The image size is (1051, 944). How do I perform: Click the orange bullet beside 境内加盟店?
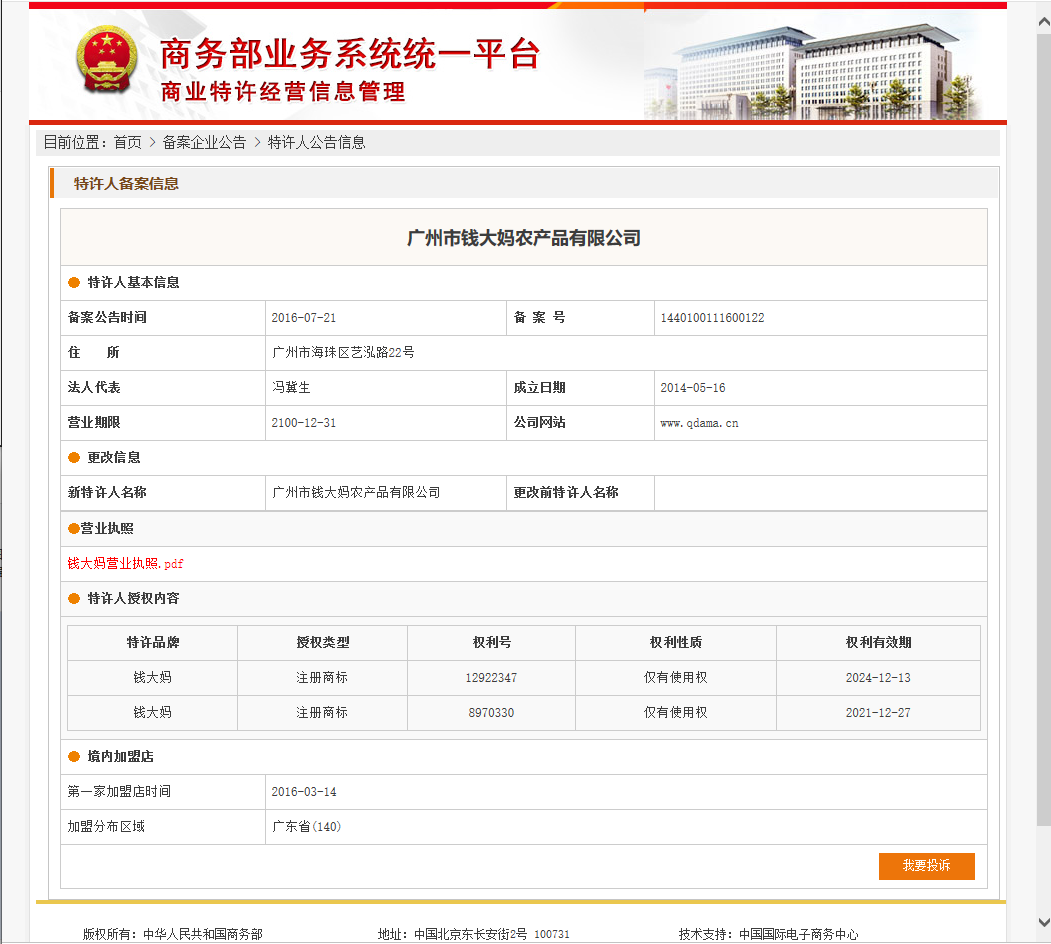pyautogui.click(x=74, y=757)
